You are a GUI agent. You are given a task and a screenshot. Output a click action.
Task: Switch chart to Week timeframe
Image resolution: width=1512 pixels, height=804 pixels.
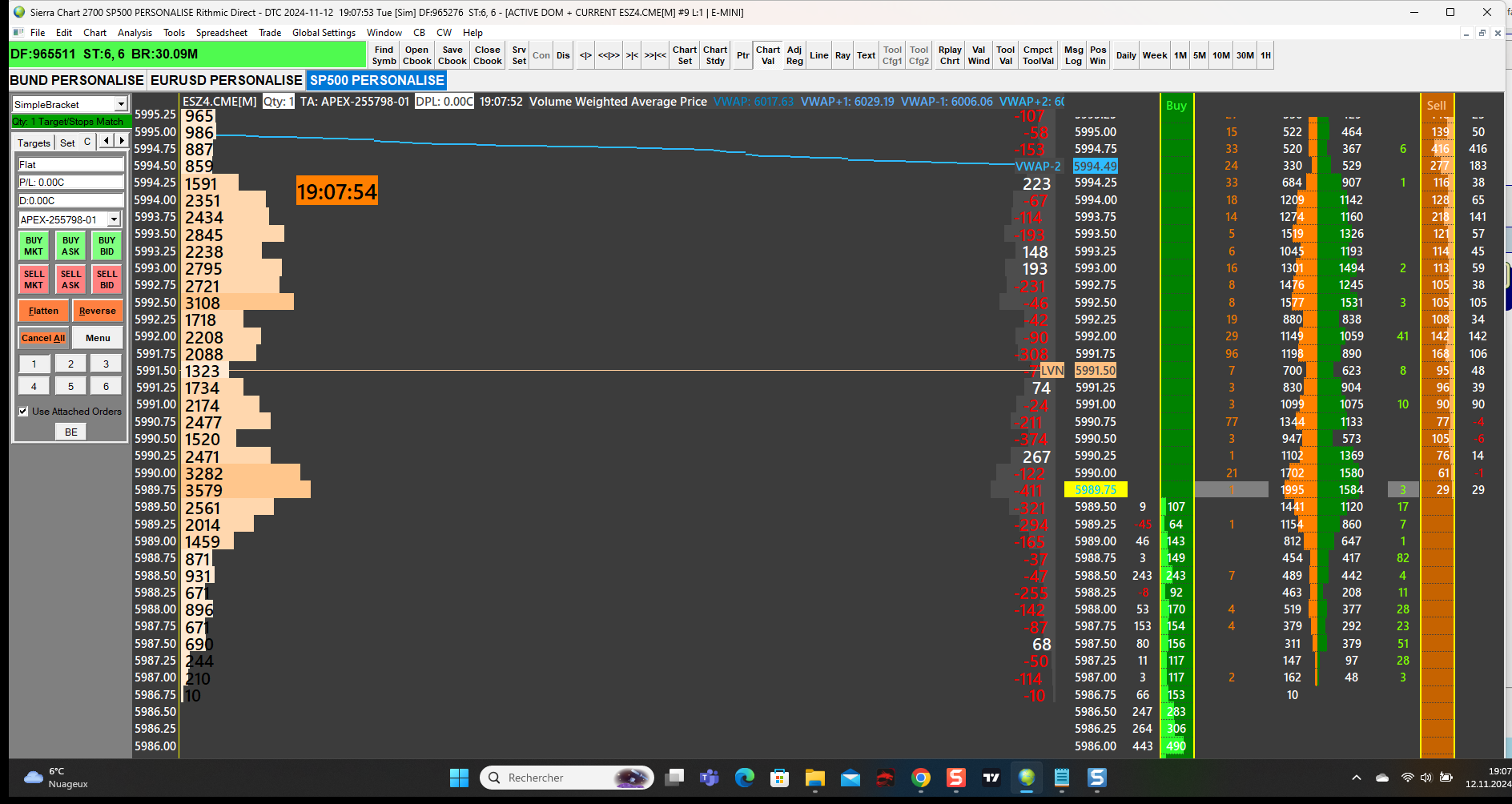tap(1155, 55)
